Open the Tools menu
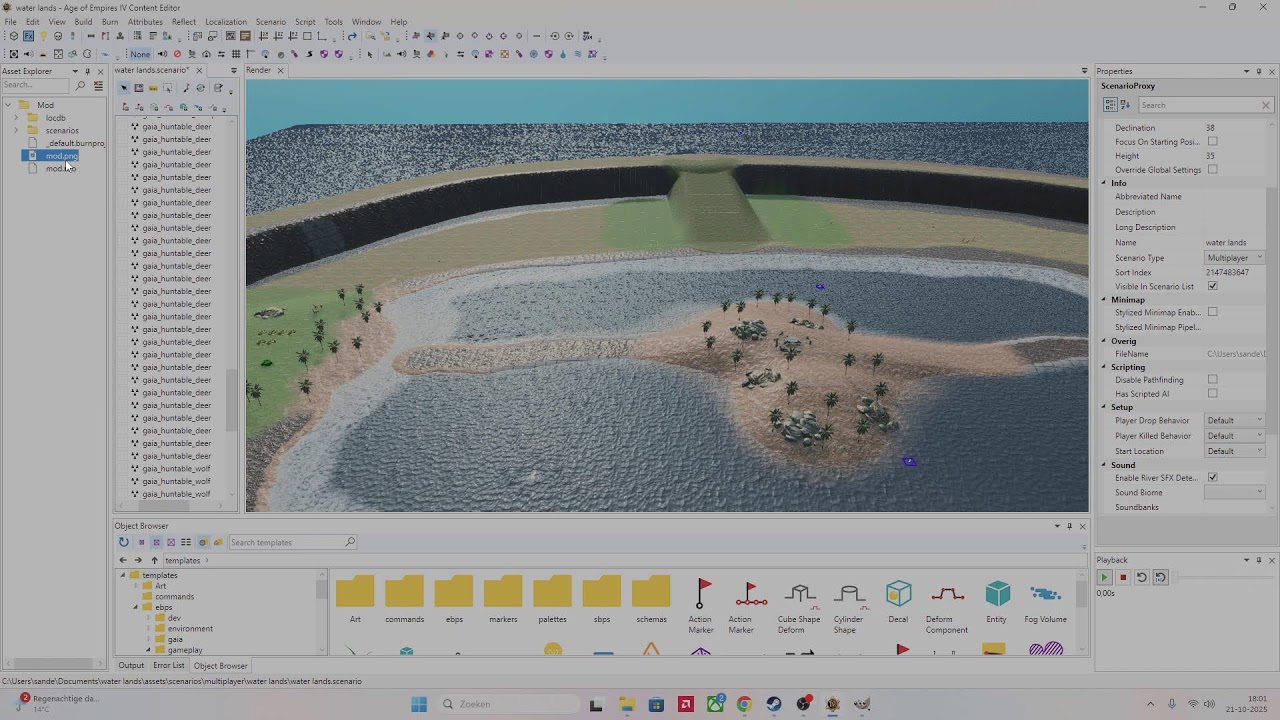This screenshot has width=1280, height=720. click(x=333, y=22)
